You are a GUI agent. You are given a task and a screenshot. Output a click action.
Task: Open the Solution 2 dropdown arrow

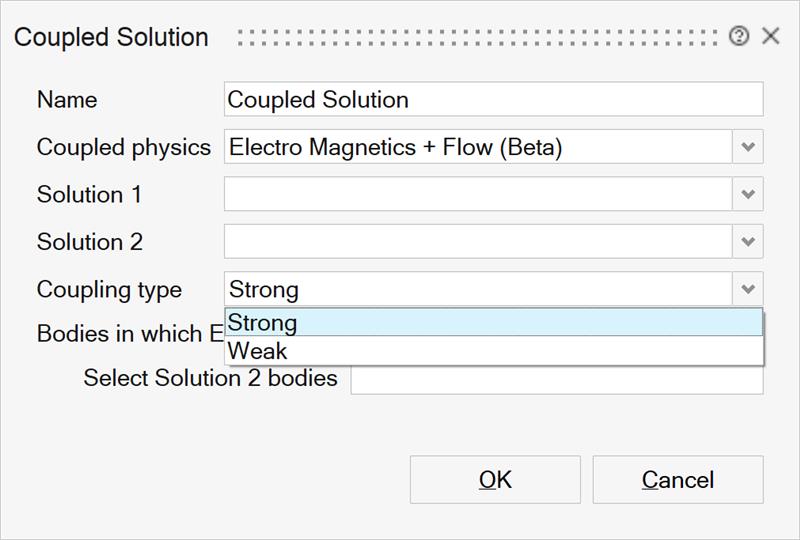(x=748, y=242)
